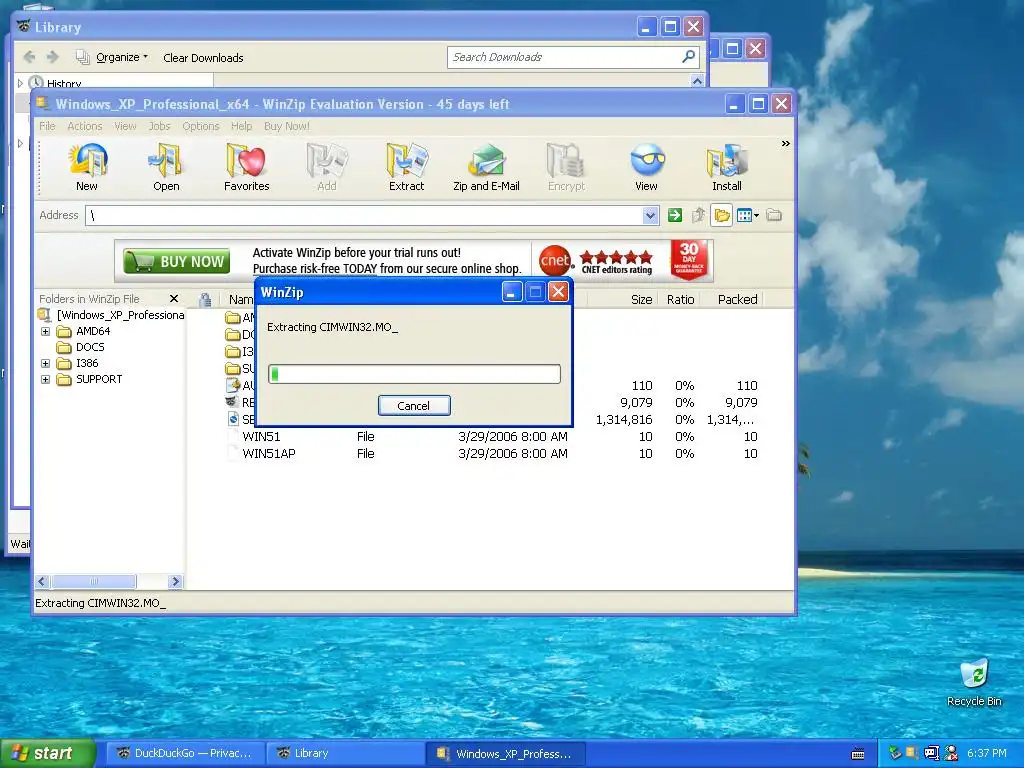Click the Search Downloads field in Library
Screen dimensions: 1024x768
(565, 57)
